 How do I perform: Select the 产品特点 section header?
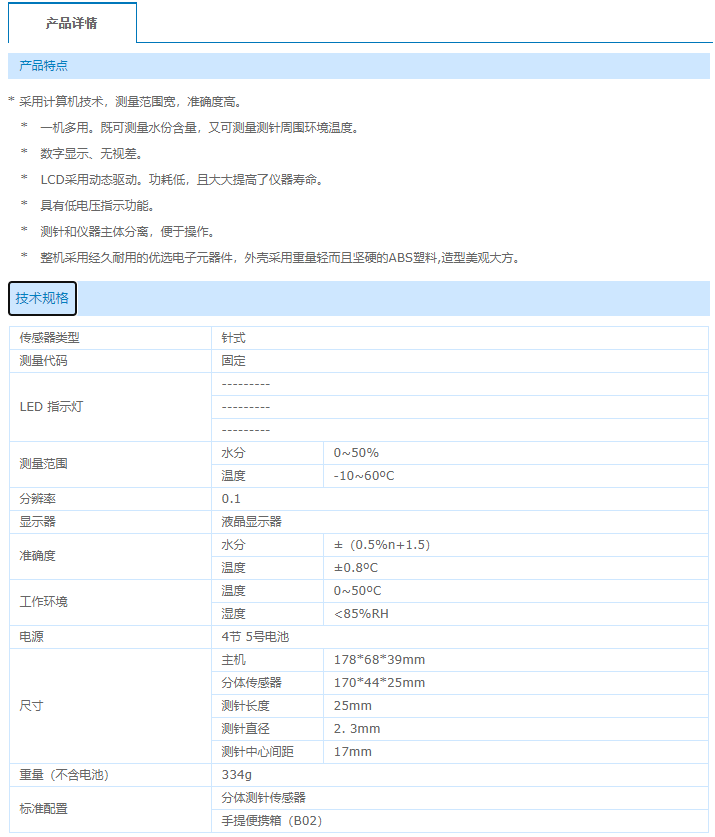[44, 66]
